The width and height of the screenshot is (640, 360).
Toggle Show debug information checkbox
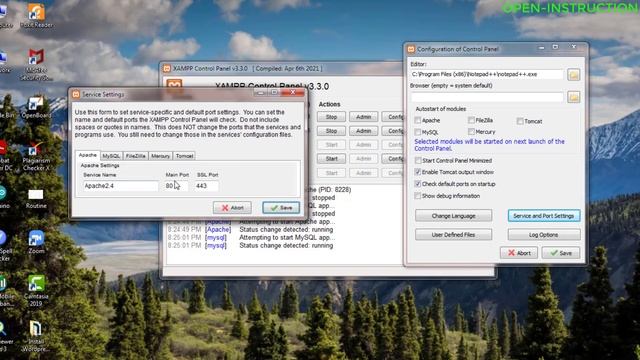[x=418, y=196]
